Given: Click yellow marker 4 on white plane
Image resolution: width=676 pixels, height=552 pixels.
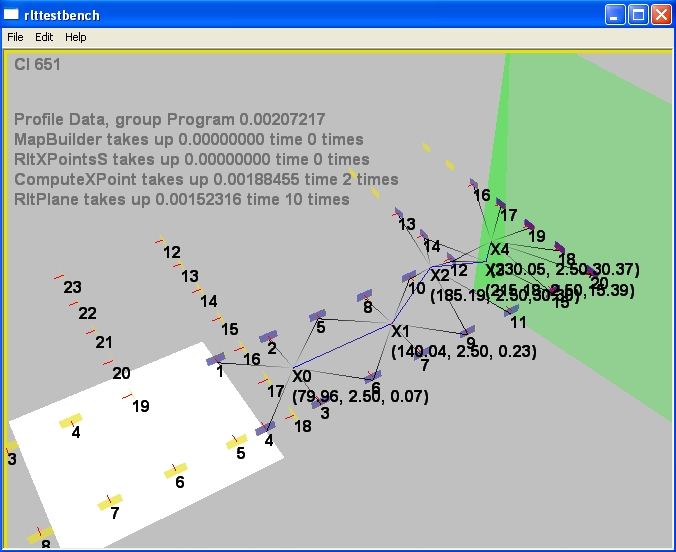Looking at the screenshot, I should 70,421.
